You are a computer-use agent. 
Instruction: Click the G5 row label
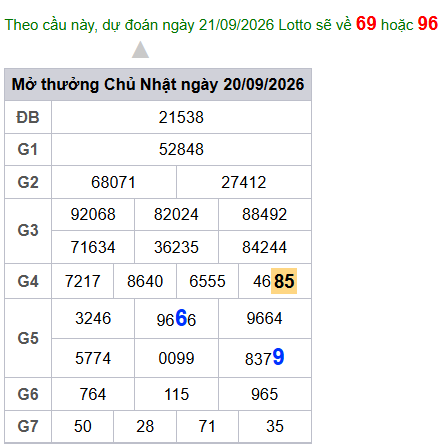tap(28, 338)
